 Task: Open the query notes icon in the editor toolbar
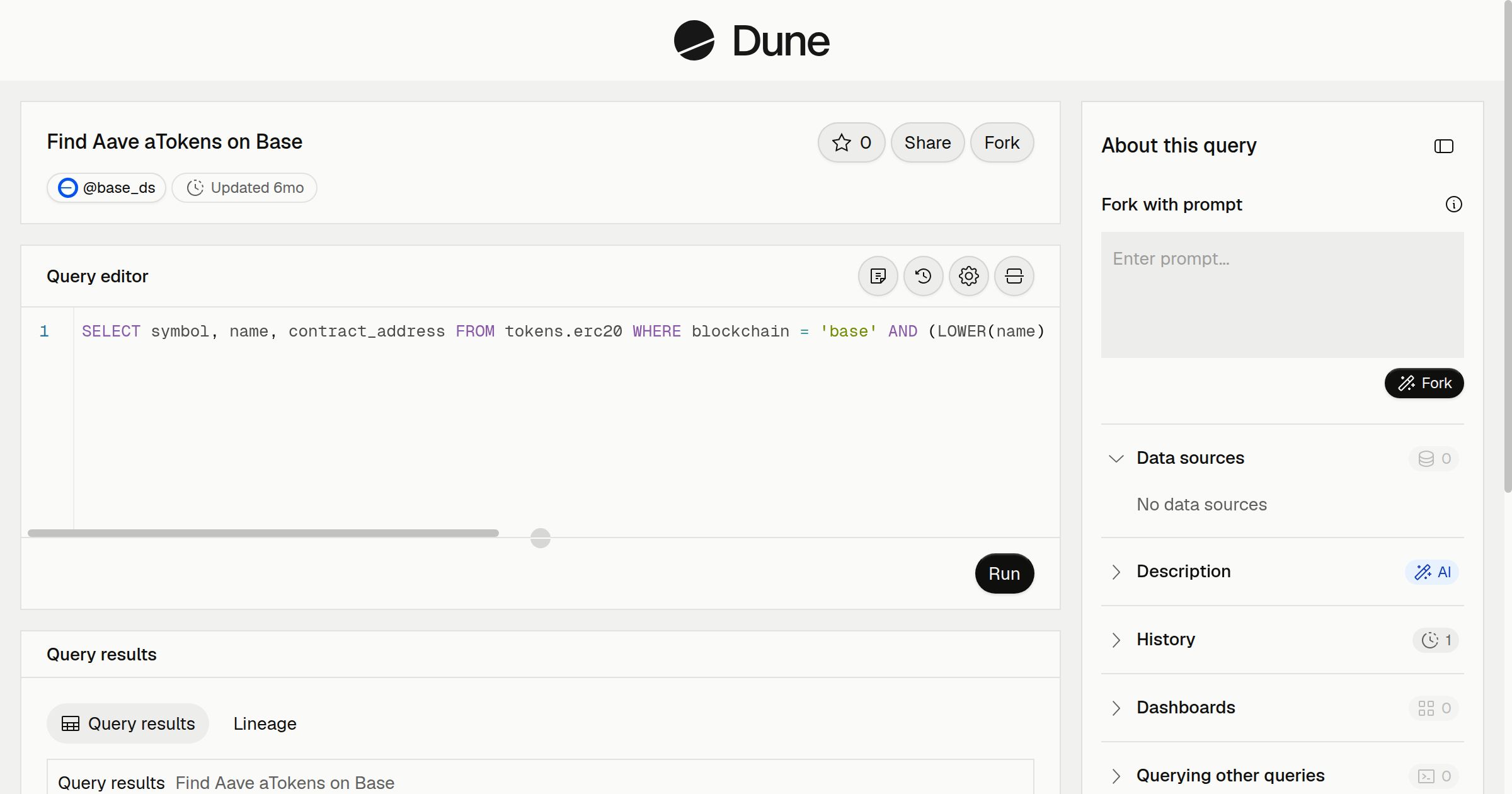[878, 276]
